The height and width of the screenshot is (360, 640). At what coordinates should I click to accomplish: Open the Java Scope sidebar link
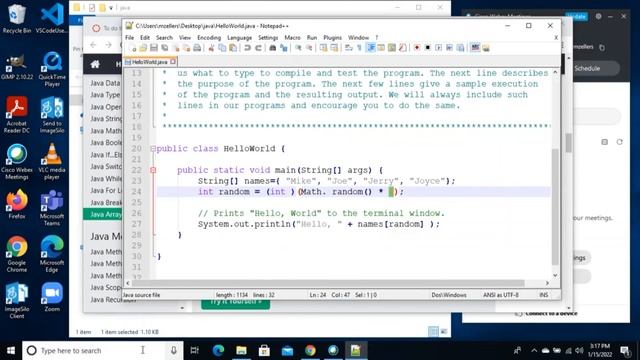106,287
